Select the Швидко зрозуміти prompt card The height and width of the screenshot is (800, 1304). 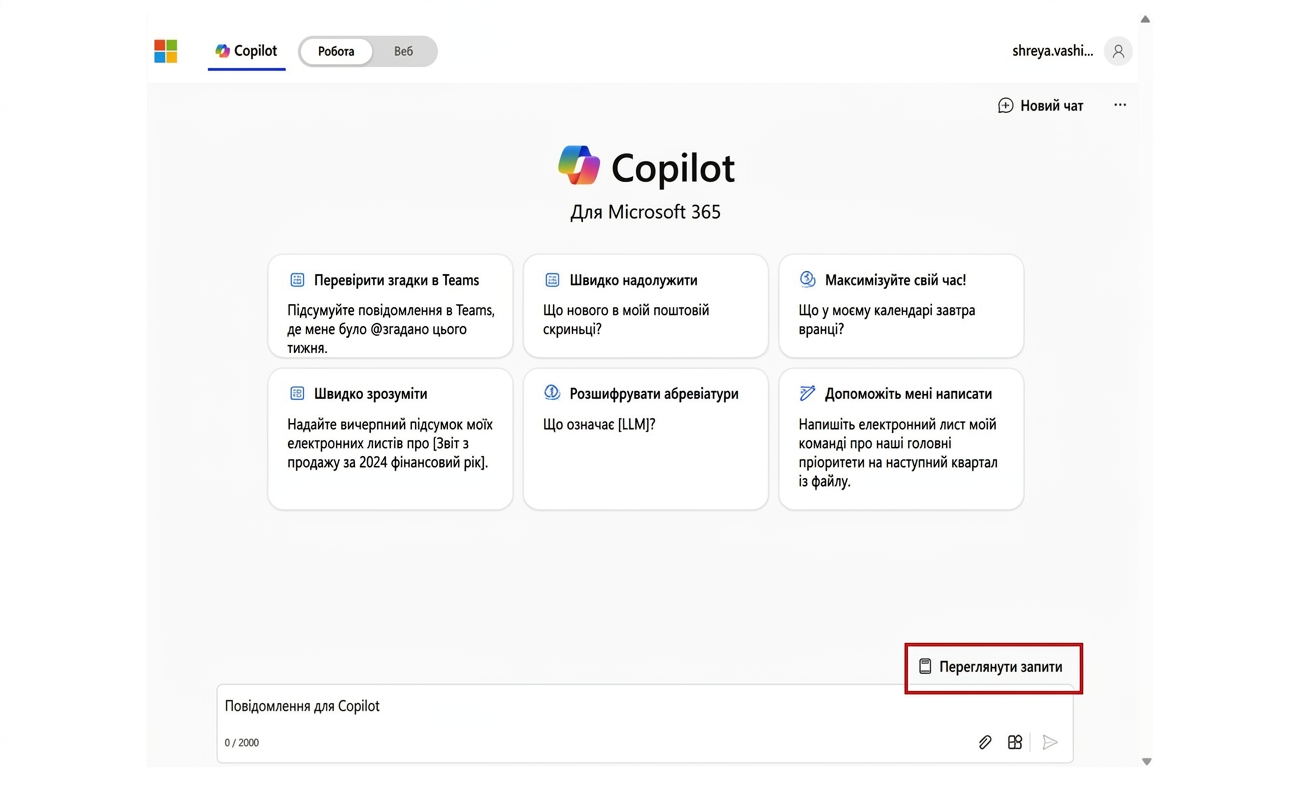click(x=390, y=439)
